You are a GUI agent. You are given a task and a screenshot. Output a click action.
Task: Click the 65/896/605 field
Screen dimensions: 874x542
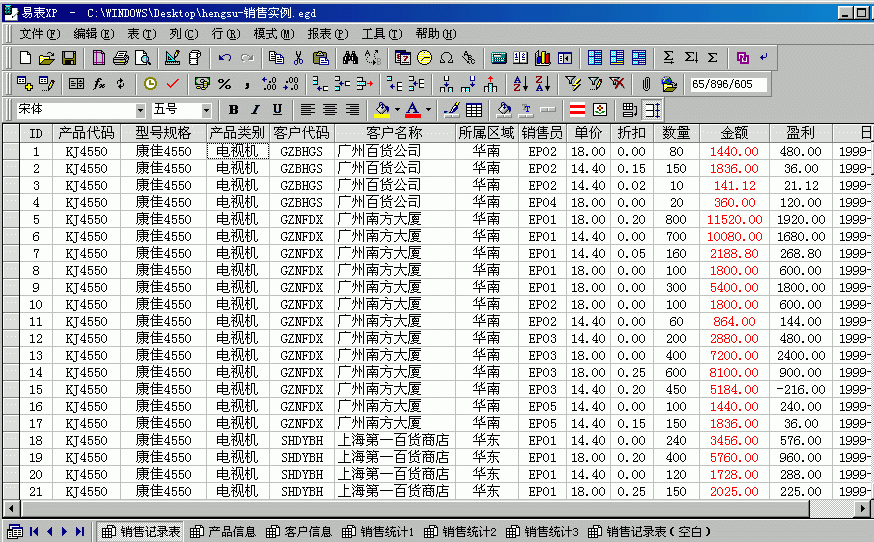pos(727,84)
